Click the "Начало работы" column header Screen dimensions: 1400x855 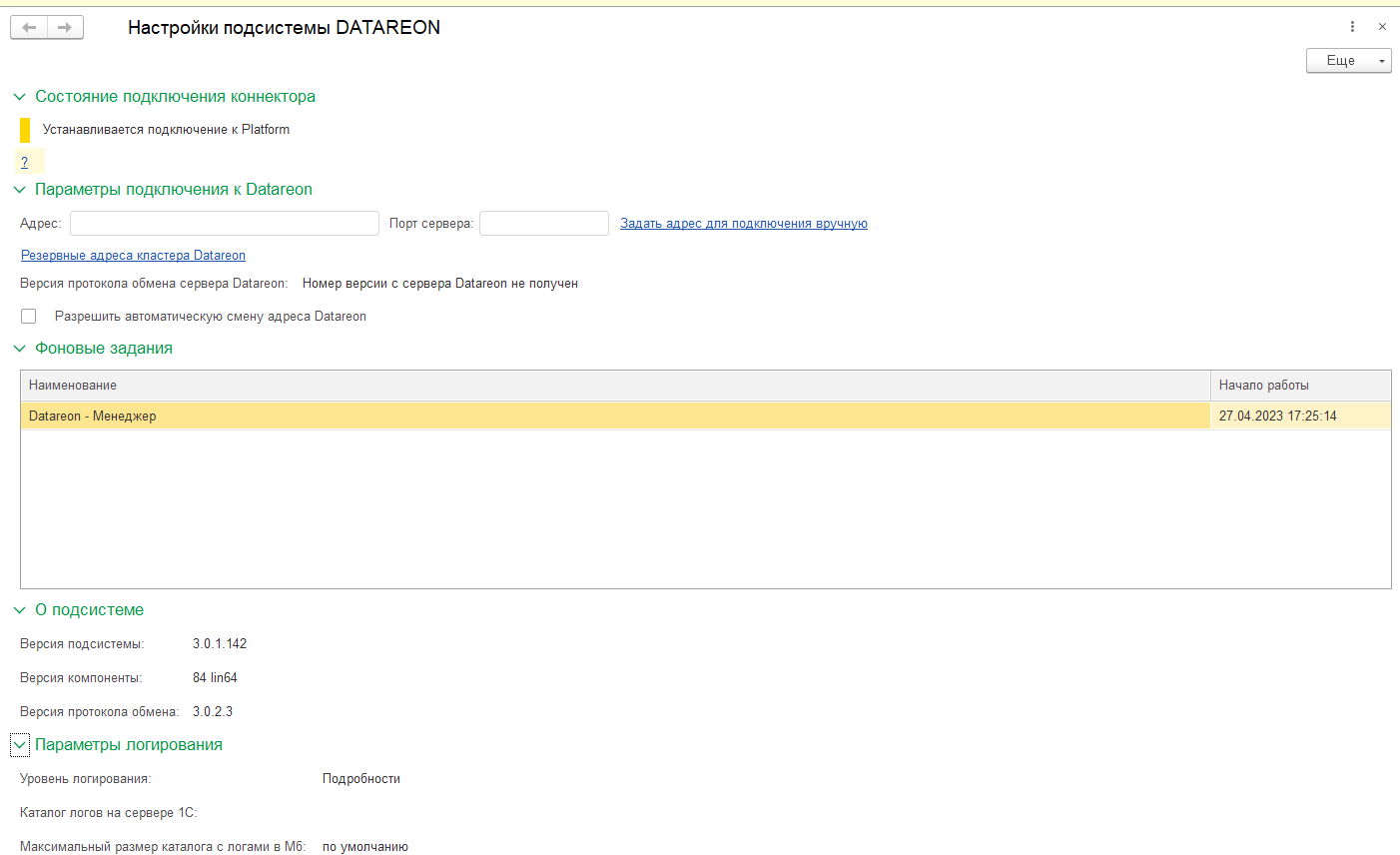[1298, 386]
